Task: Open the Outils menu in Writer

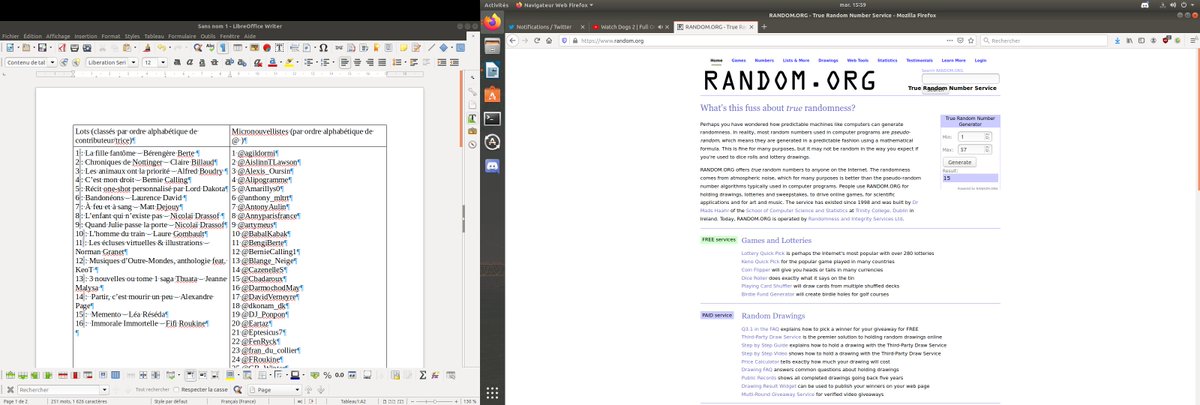Action: click(208, 35)
